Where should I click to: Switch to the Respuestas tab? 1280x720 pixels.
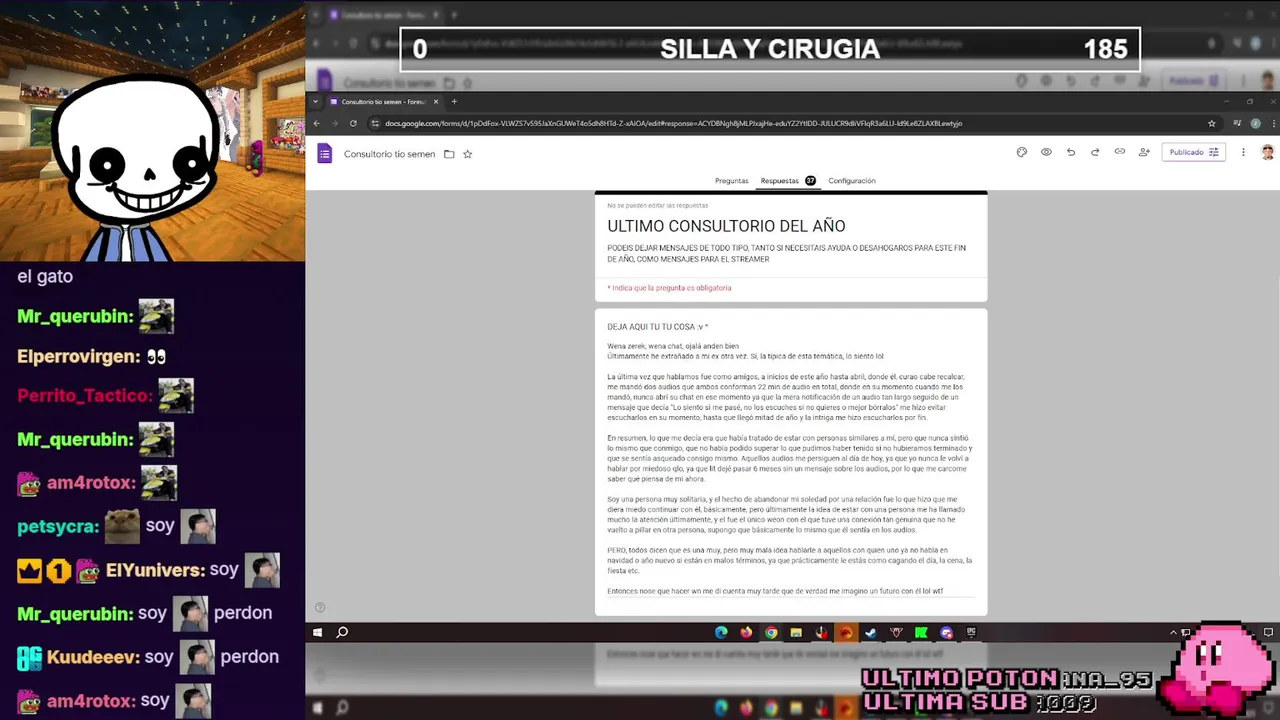(x=787, y=181)
